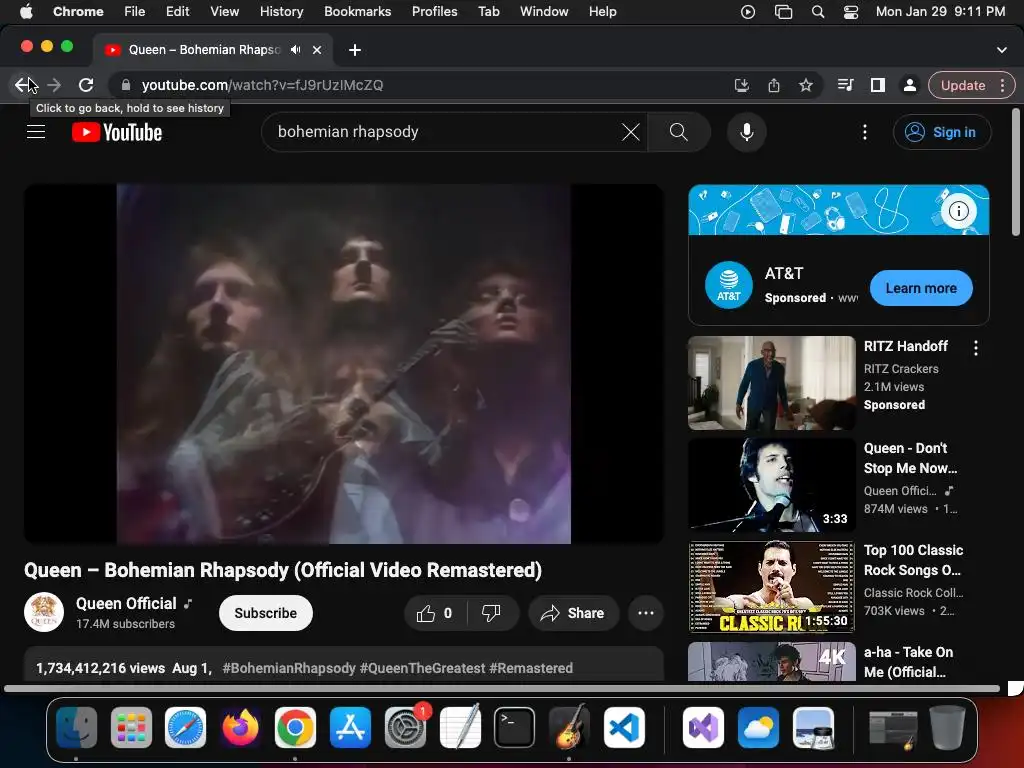Image resolution: width=1024 pixels, height=768 pixels.
Task: Click the Queen - Don't Stop Me Now title
Action: pyautogui.click(x=910, y=458)
